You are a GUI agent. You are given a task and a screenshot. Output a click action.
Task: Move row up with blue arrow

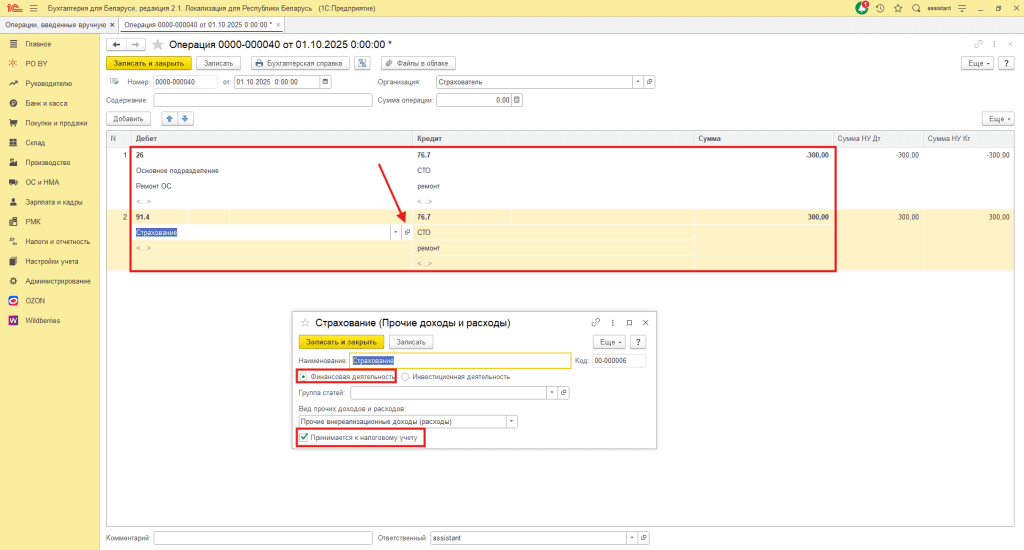170,119
